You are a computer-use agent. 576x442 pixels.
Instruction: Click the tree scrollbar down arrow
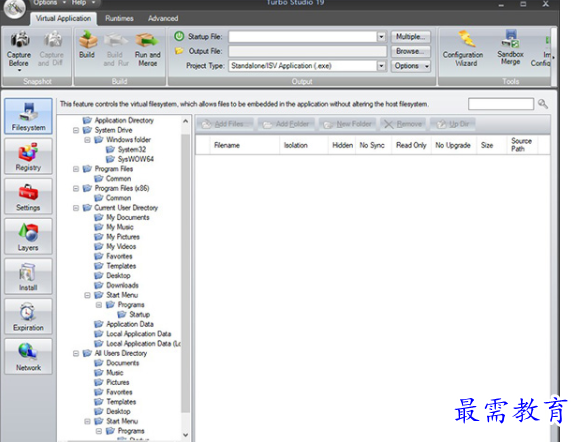click(x=186, y=435)
